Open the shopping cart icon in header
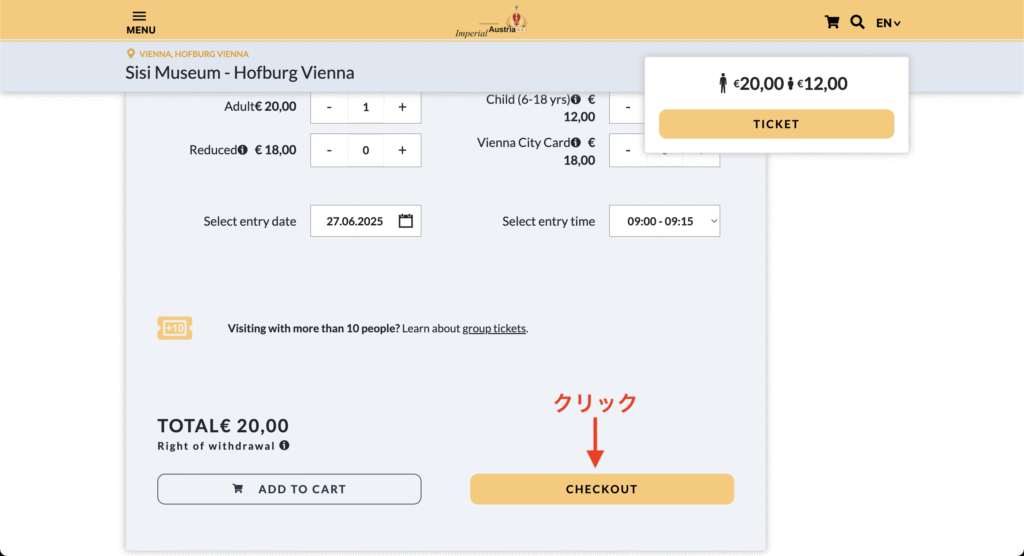Viewport: 1024px width, 556px height. [831, 22]
